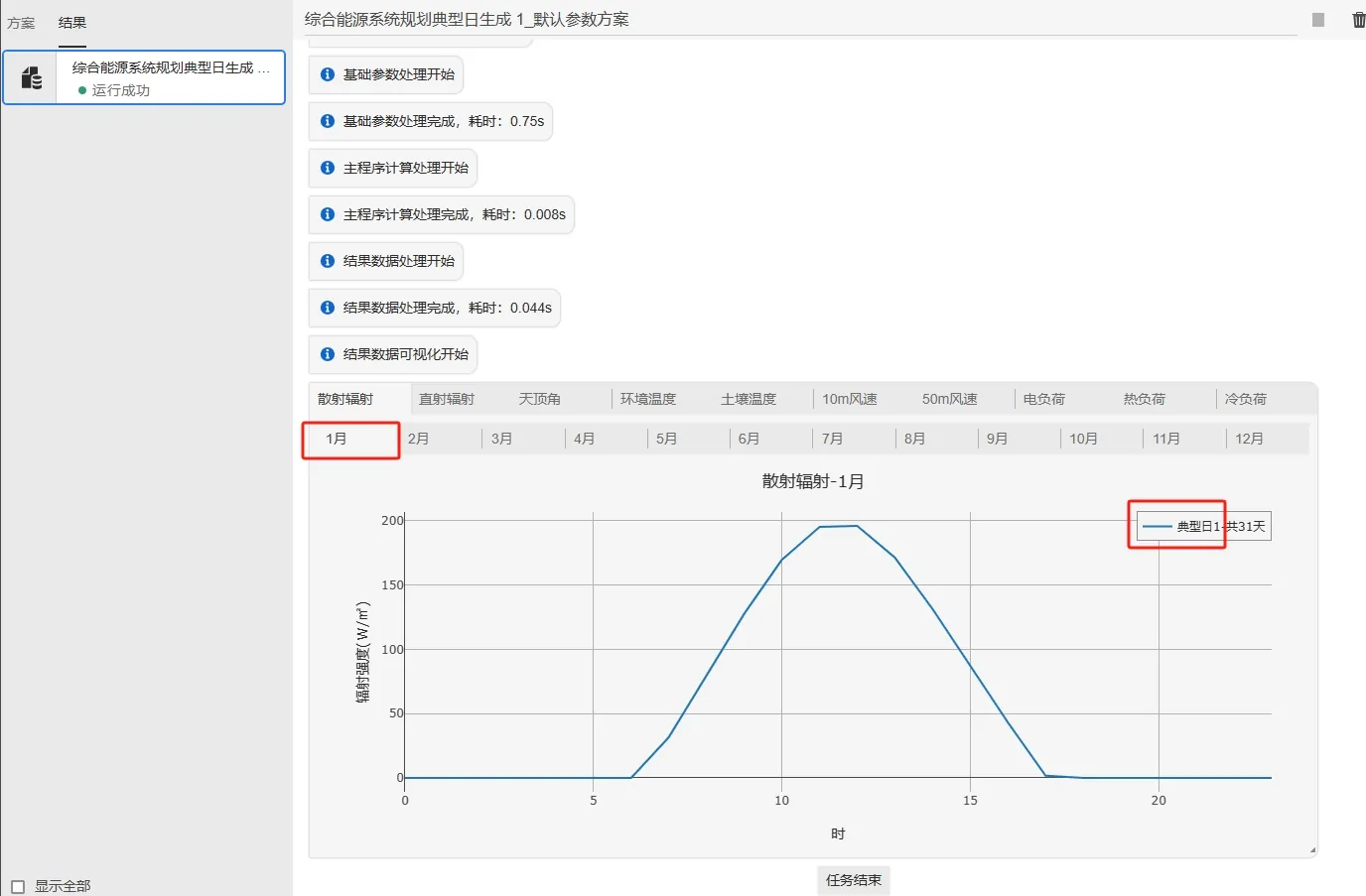Click the blue legend line swatch
The height and width of the screenshot is (896, 1366).
tap(1158, 527)
